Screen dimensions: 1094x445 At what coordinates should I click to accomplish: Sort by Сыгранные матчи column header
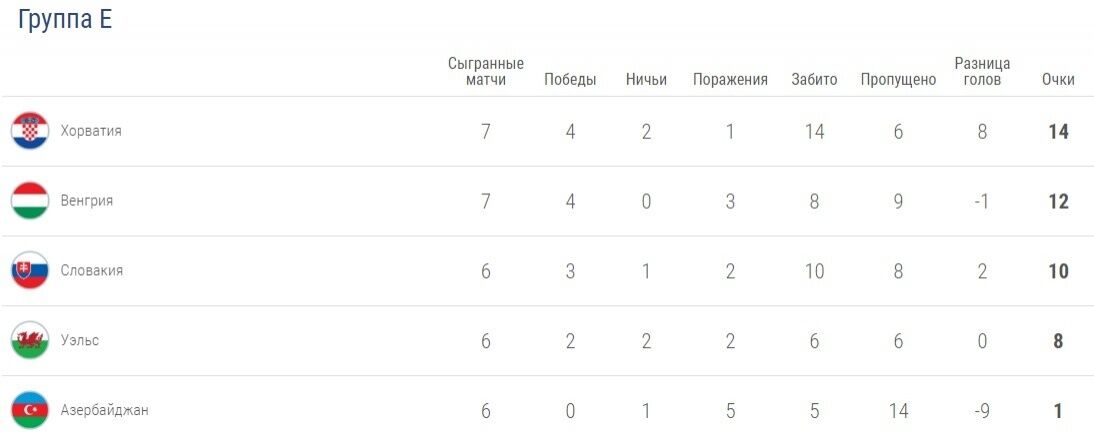tap(486, 71)
